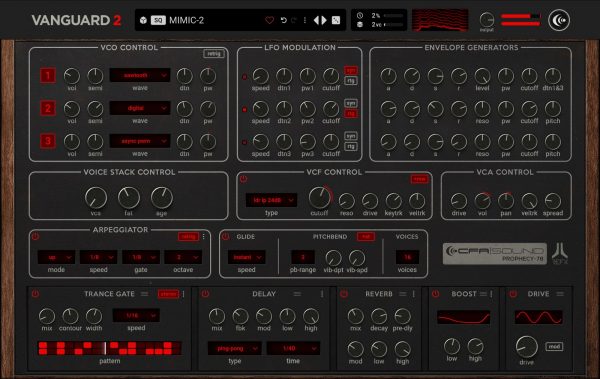Screen dimensions: 600x379
Task: Click the trance gate reorder handle icon
Action: [144, 294]
